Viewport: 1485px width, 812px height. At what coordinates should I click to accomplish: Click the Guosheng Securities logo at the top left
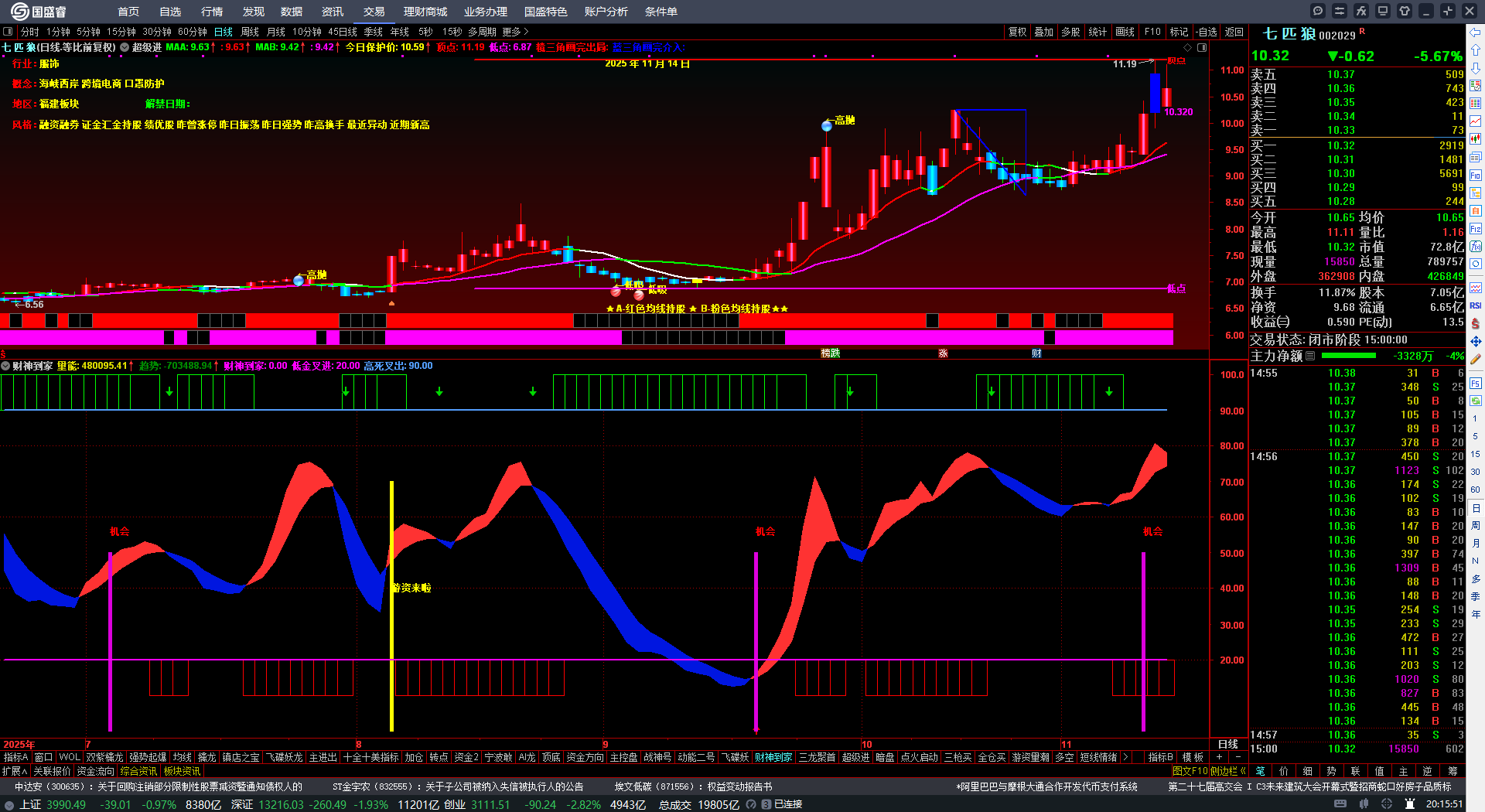click(x=38, y=11)
